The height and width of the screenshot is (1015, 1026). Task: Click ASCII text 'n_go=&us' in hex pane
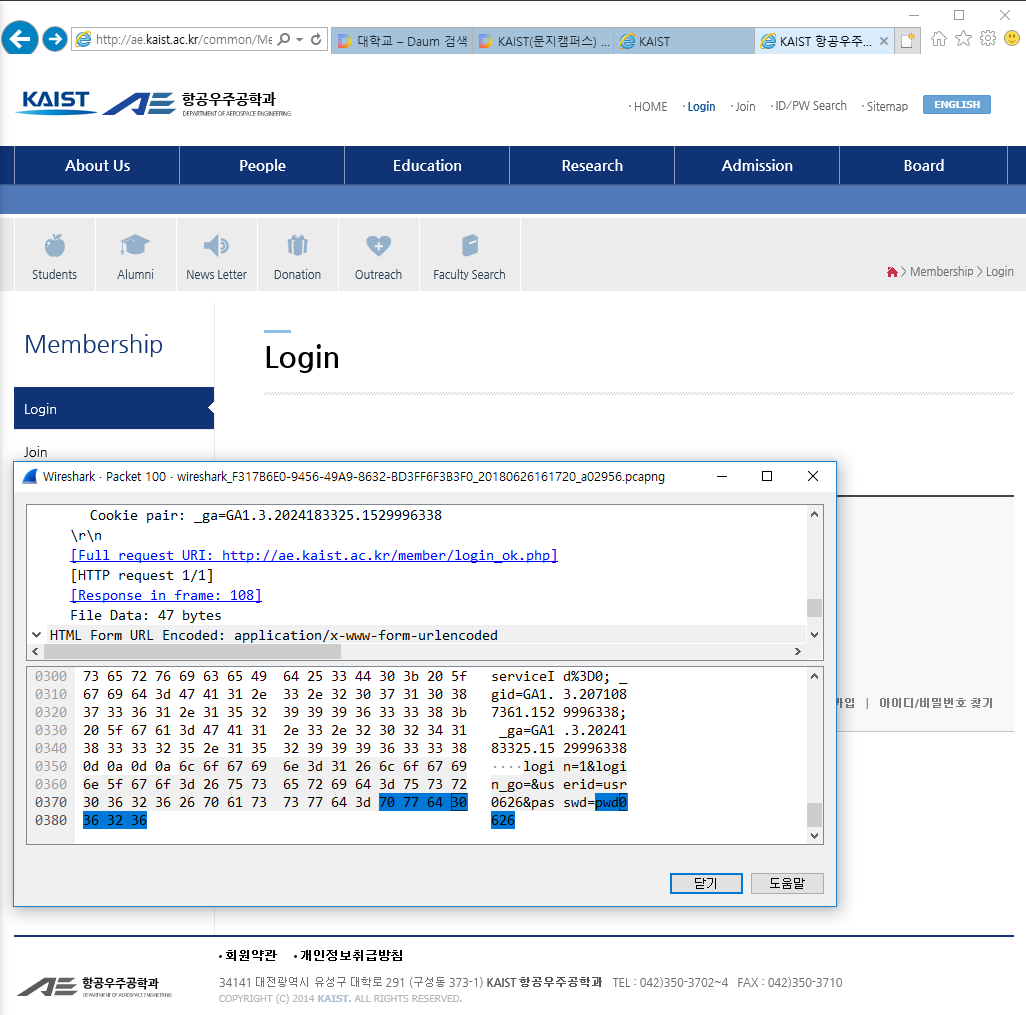click(523, 784)
